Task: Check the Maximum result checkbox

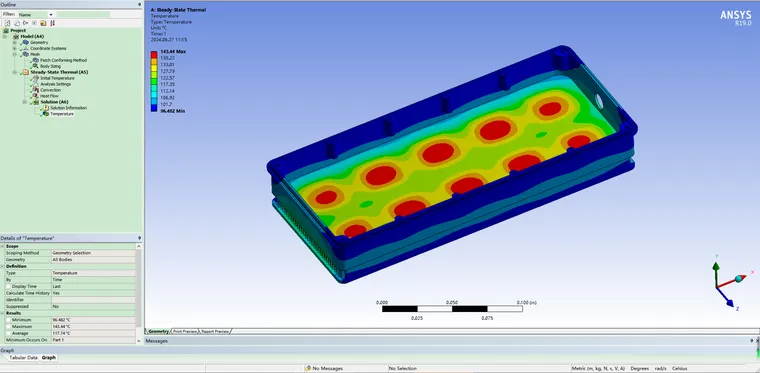Action: pyautogui.click(x=8, y=326)
